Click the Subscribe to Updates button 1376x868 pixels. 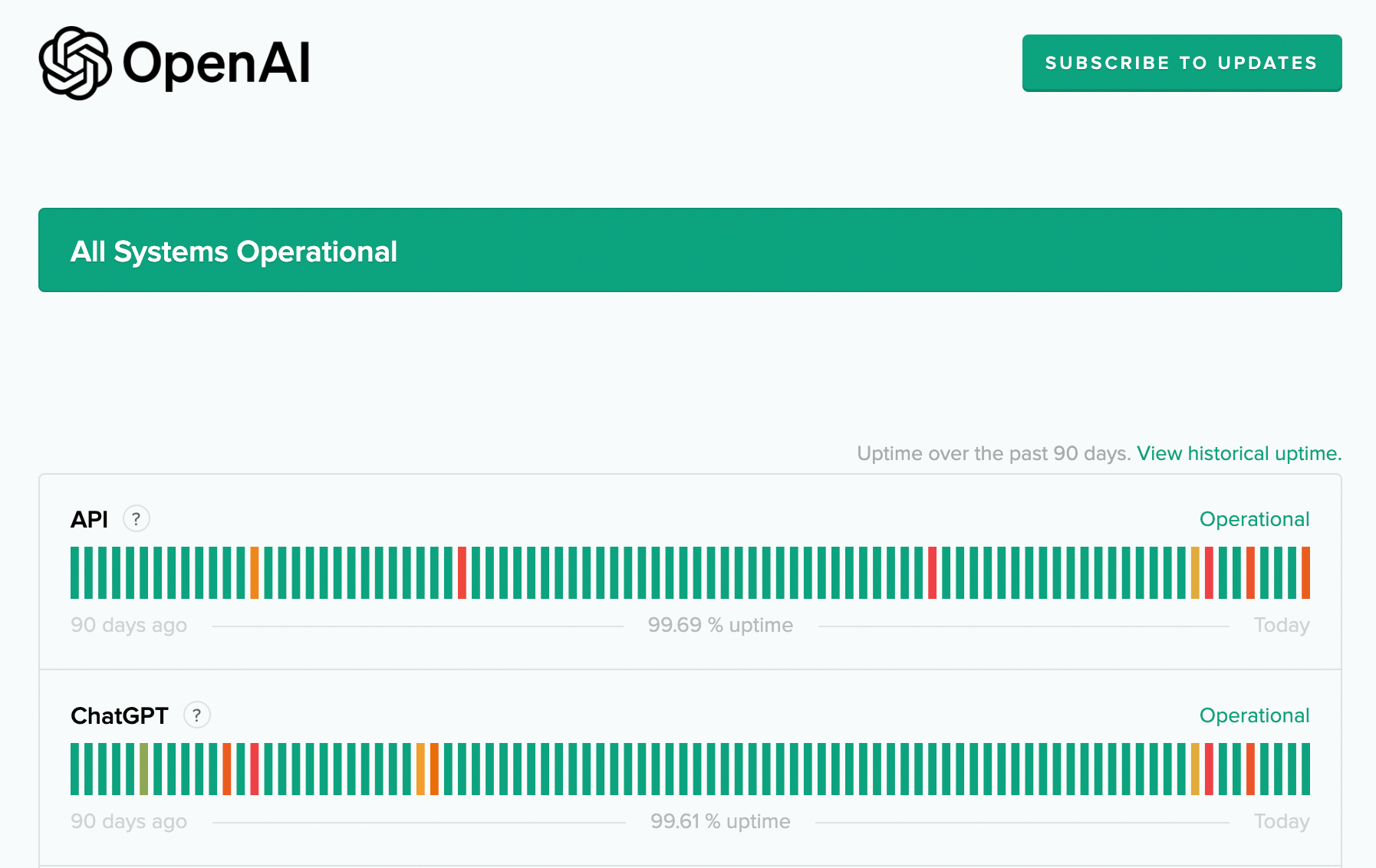(1181, 63)
